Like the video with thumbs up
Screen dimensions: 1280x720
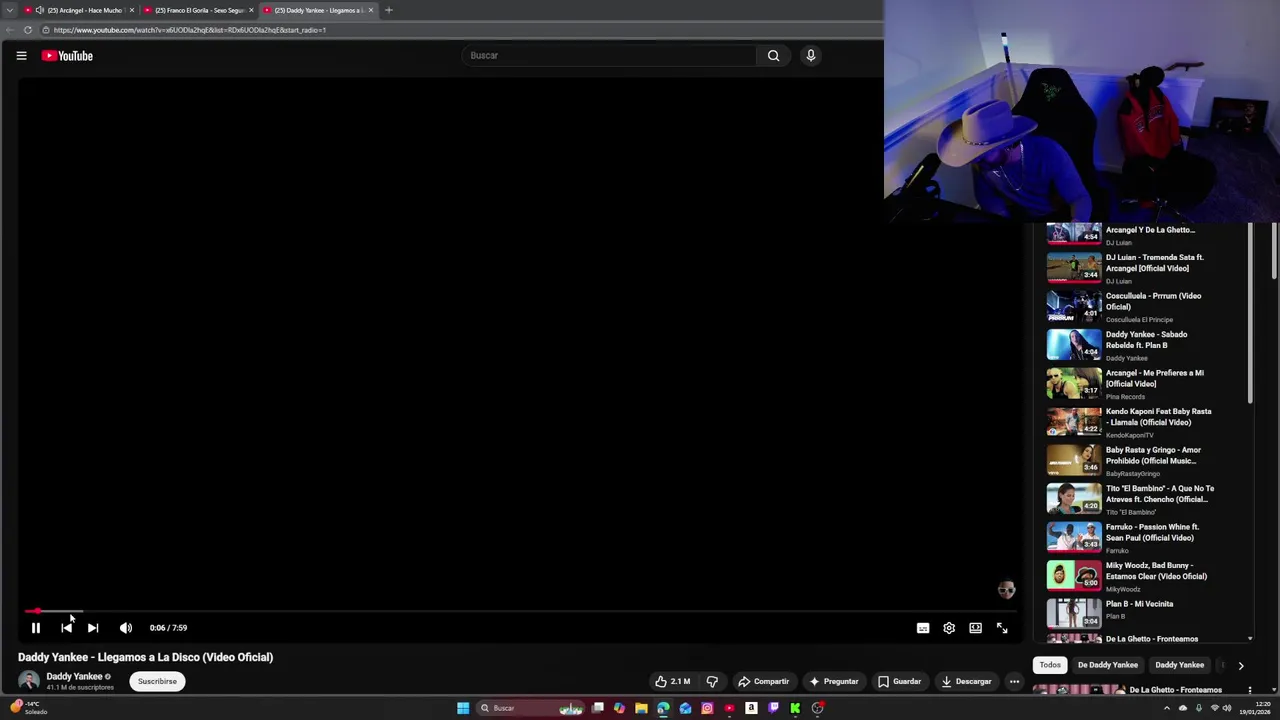click(x=672, y=682)
